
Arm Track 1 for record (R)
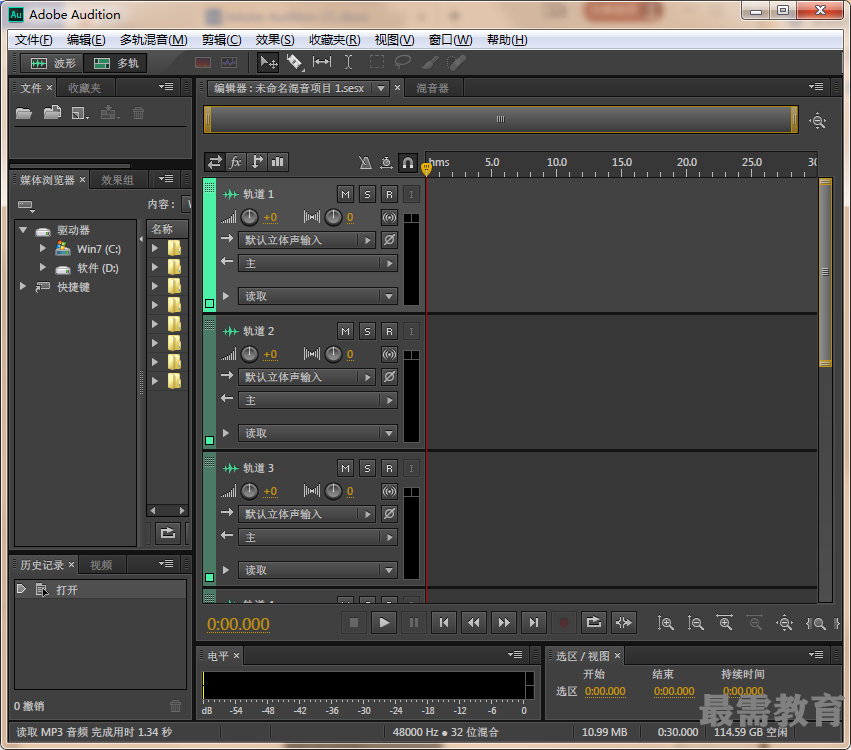pyautogui.click(x=389, y=194)
